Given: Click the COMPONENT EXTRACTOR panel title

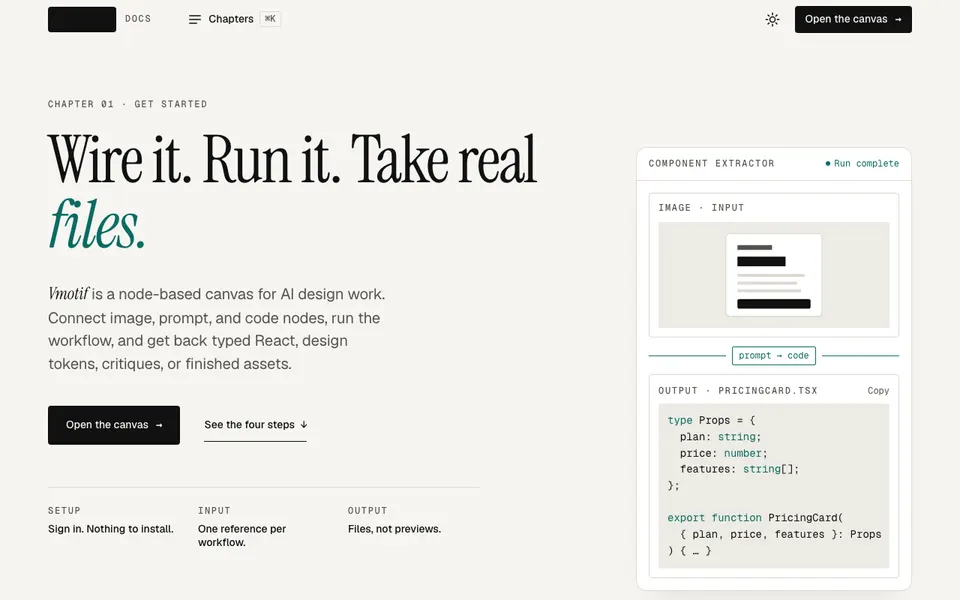Looking at the screenshot, I should point(711,163).
